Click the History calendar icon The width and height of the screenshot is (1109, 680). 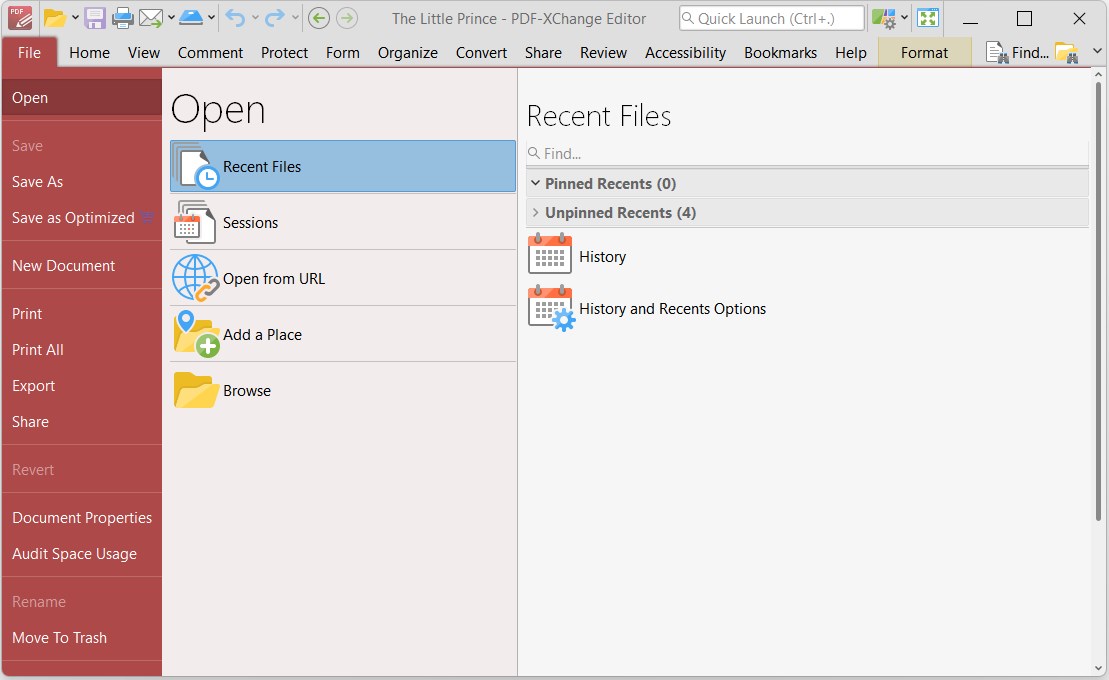click(x=549, y=256)
